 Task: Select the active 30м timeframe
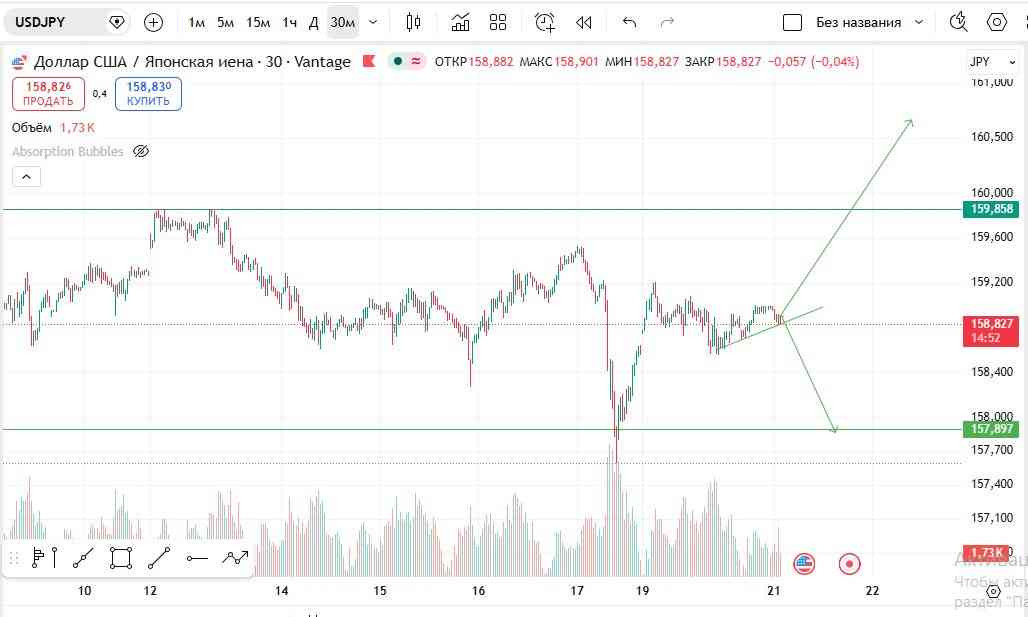pos(342,22)
